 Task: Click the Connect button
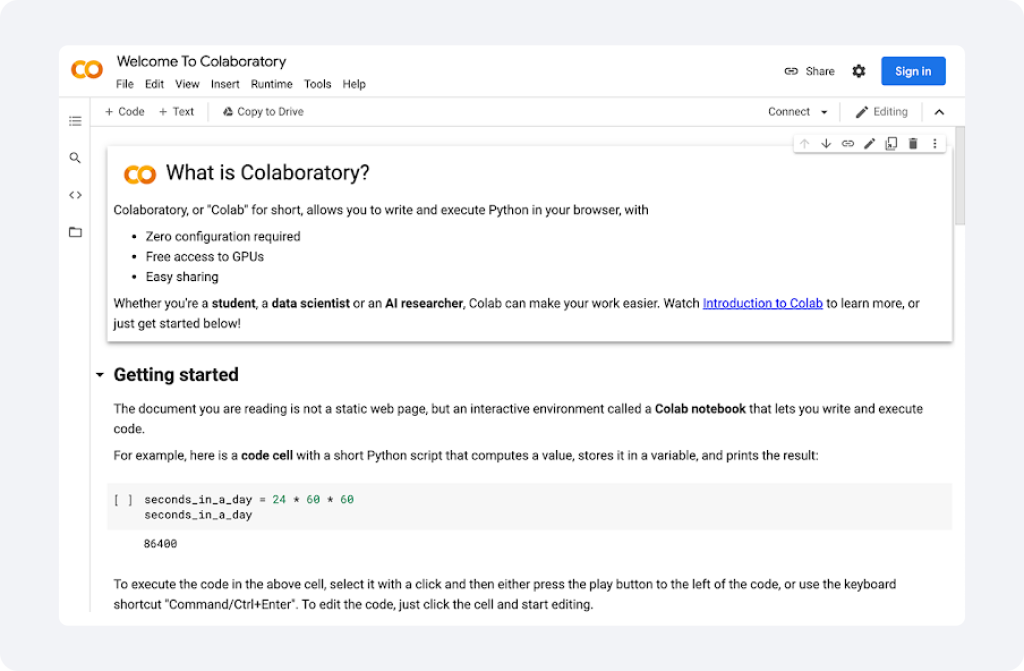pyautogui.click(x=789, y=112)
